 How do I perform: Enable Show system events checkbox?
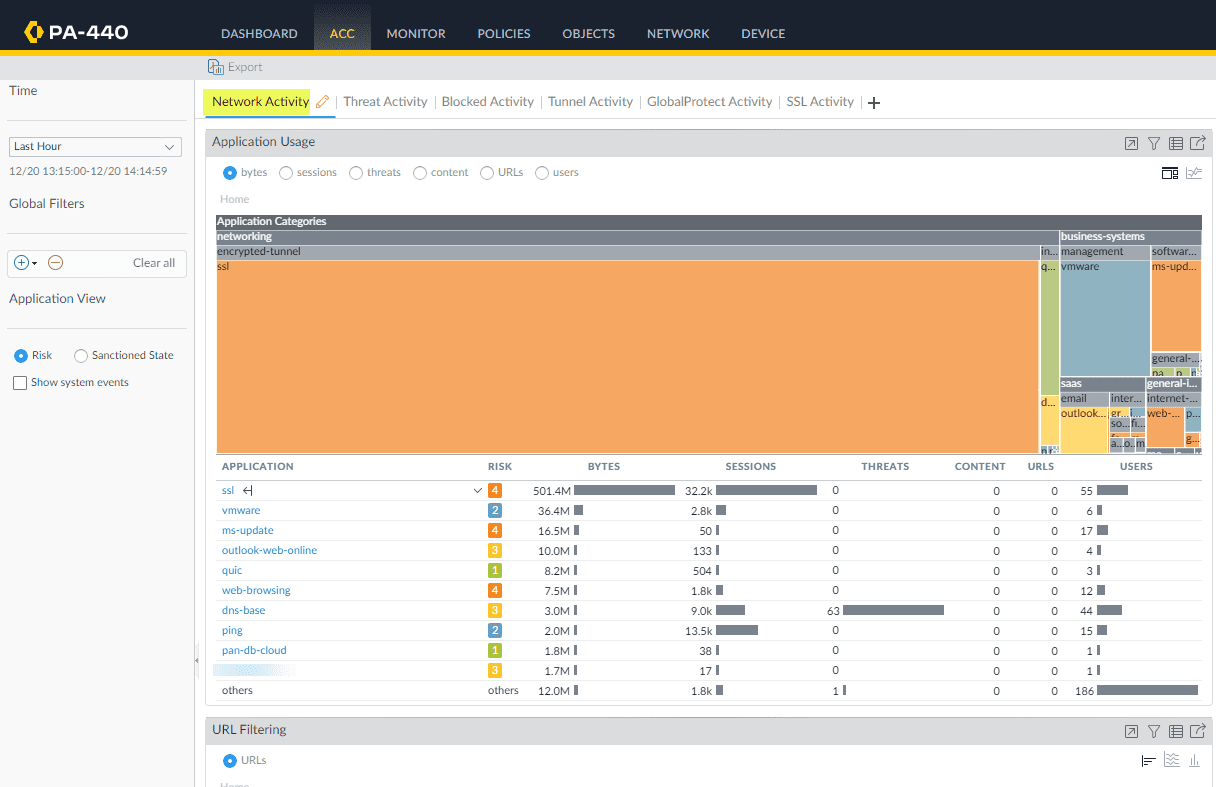coord(20,383)
